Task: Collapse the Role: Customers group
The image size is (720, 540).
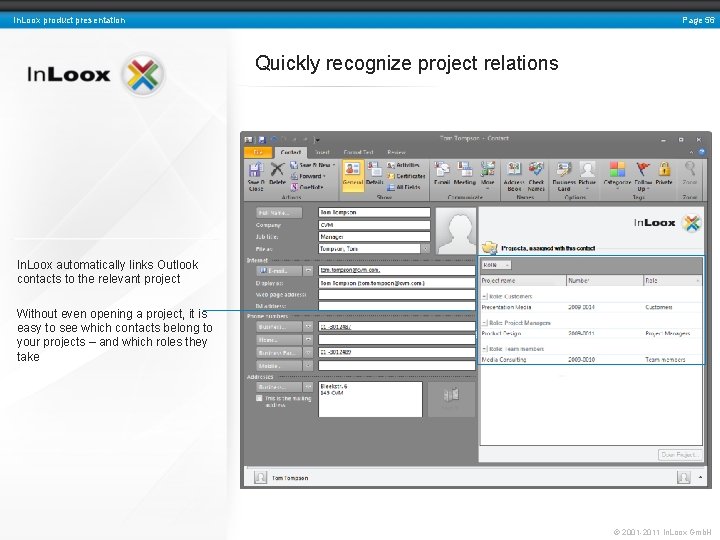Action: click(484, 296)
